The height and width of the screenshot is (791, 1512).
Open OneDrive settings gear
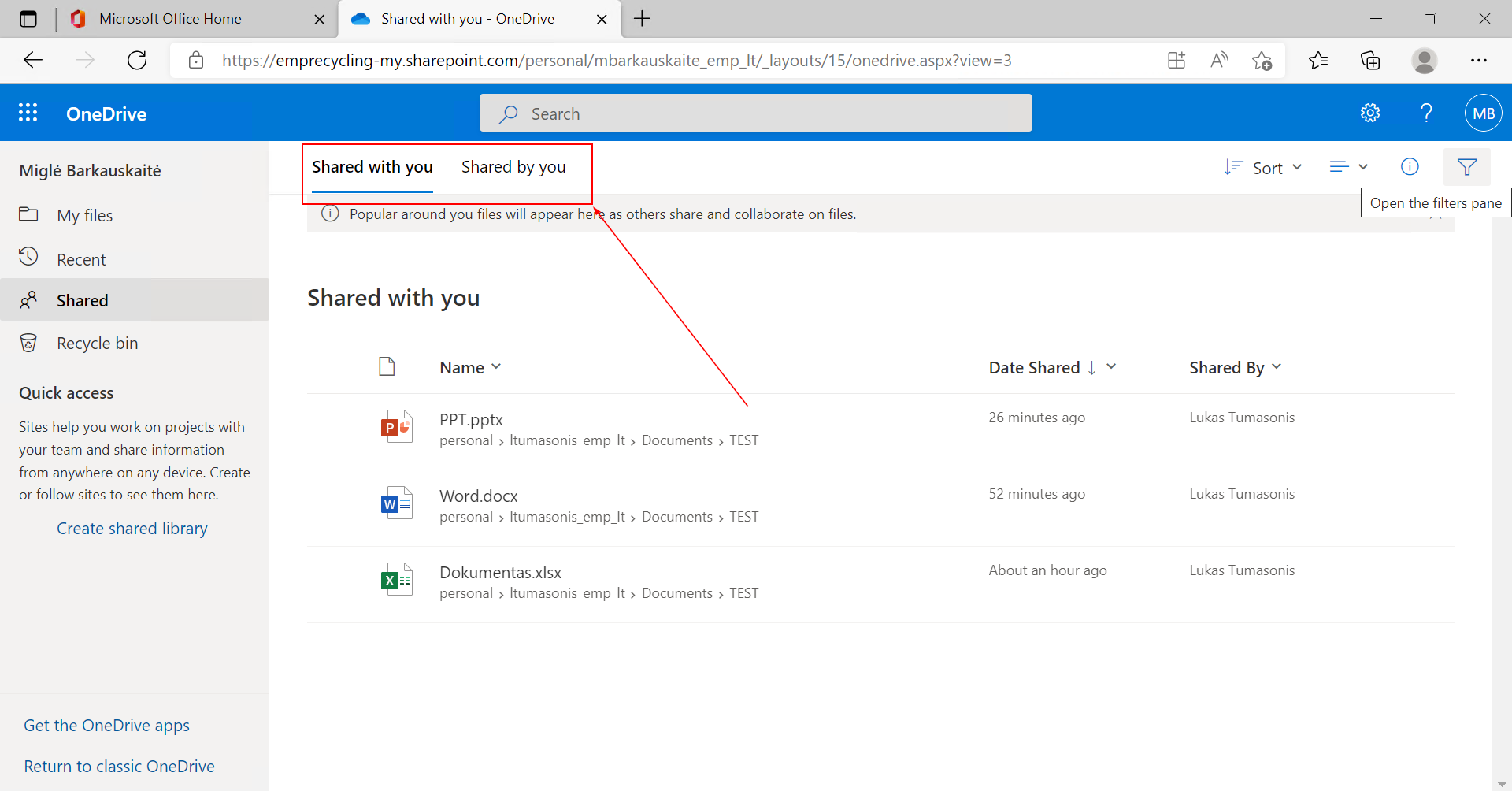(1370, 113)
